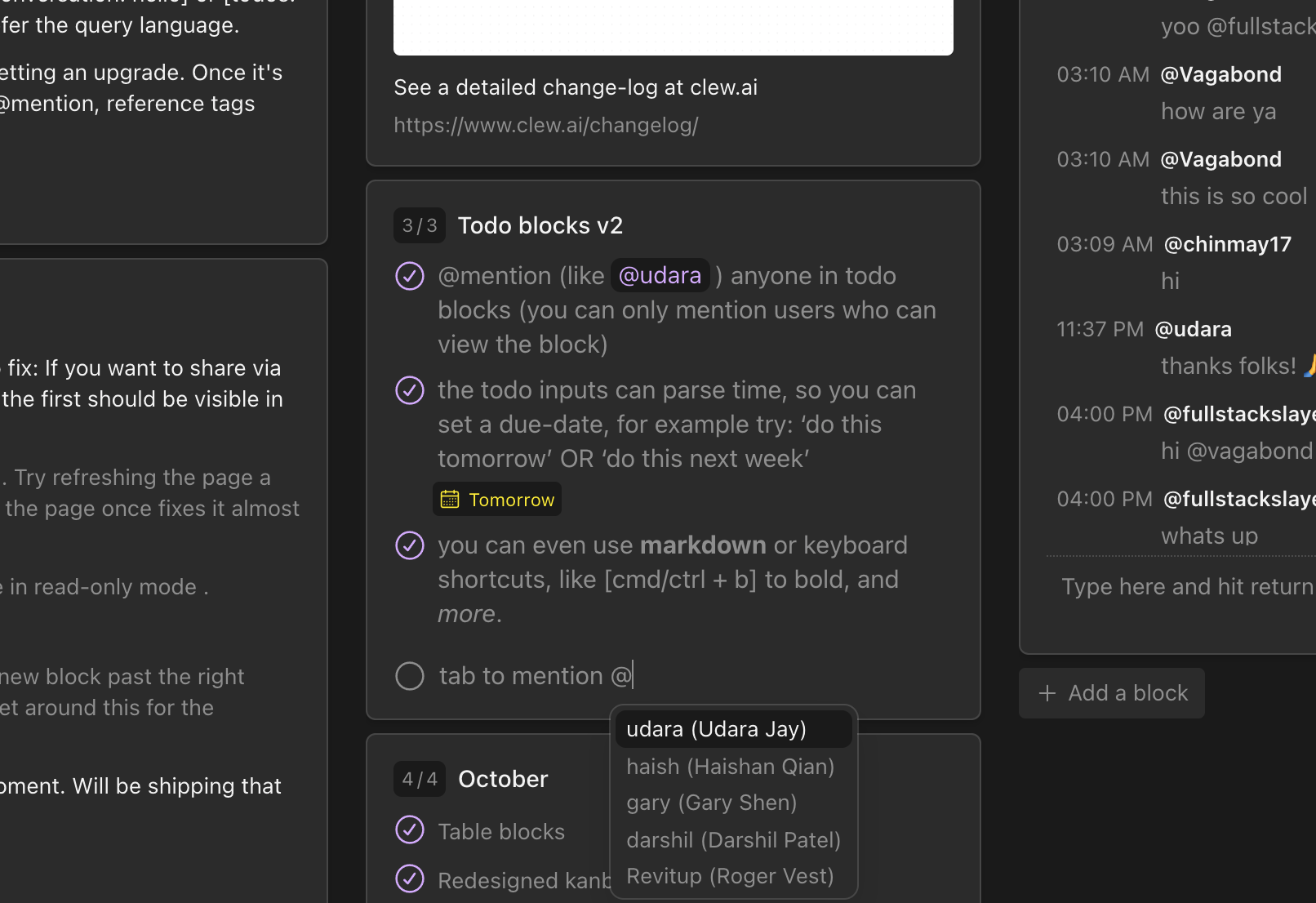
Task: Uncheck the @mention todo item checkbox
Action: tap(410, 276)
